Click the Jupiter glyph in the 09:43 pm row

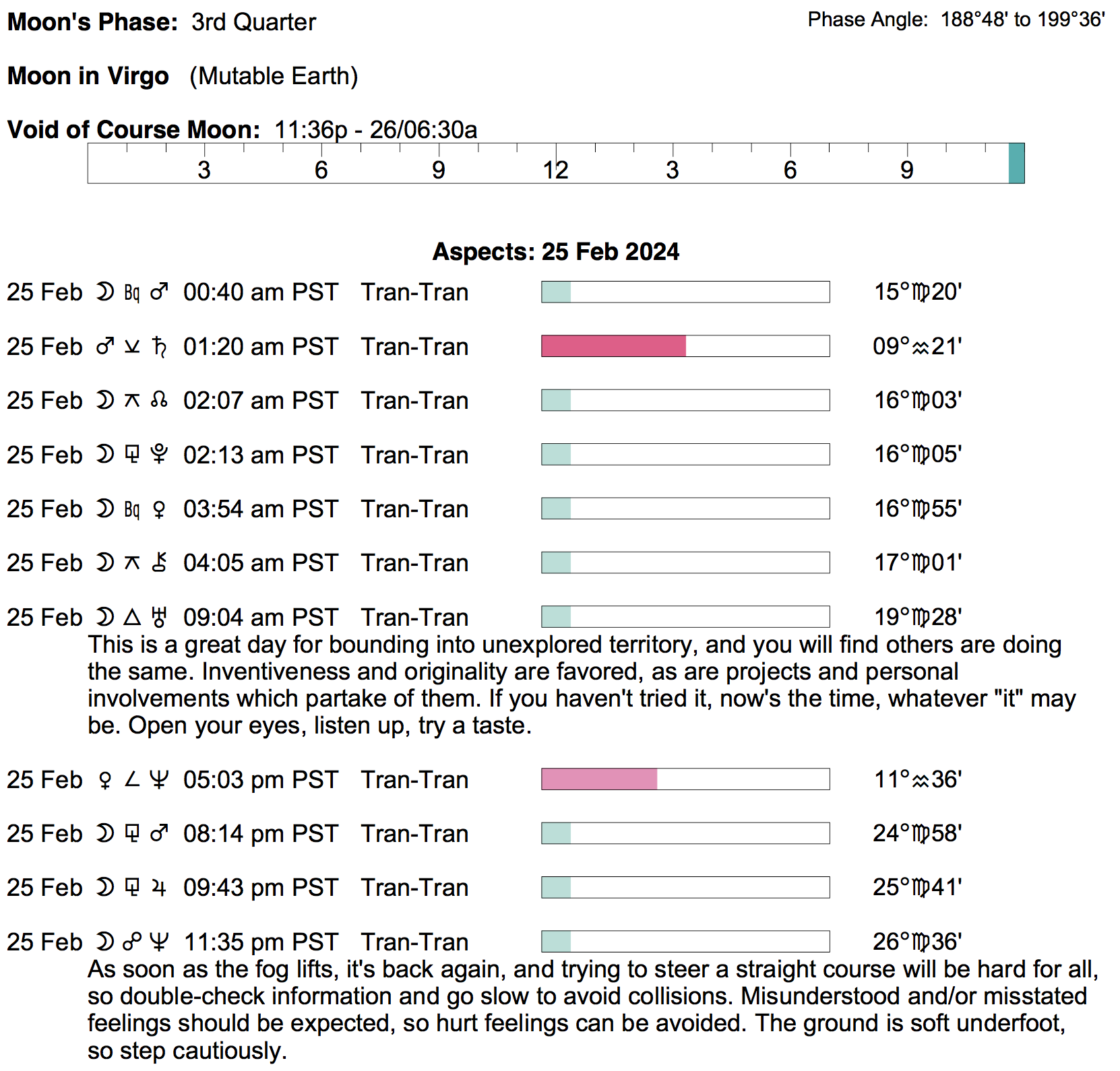tap(159, 888)
